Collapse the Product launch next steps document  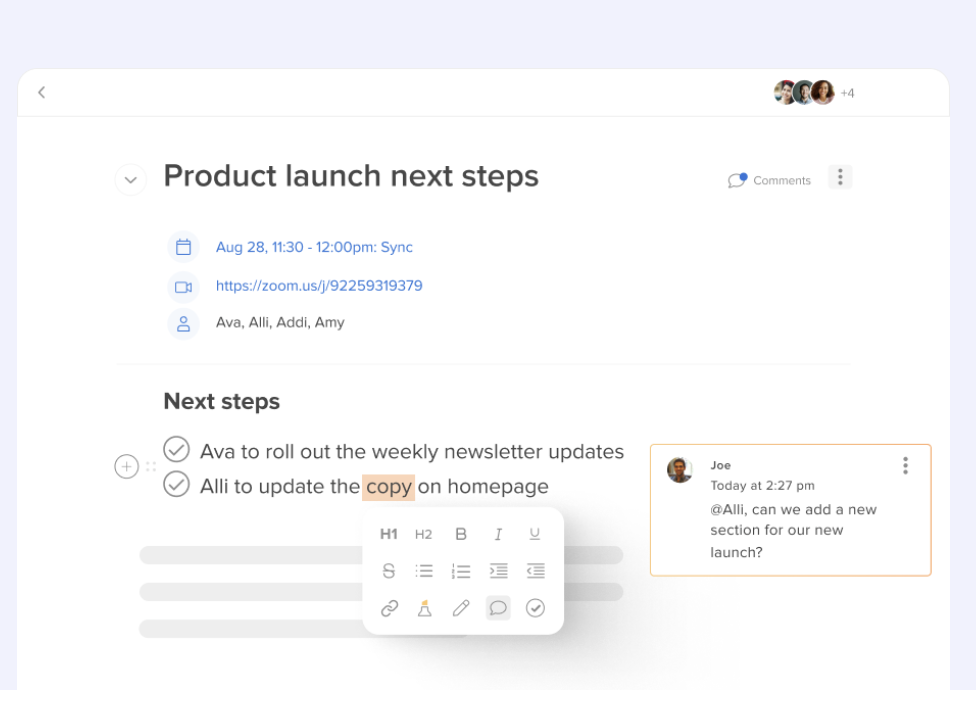pos(130,180)
